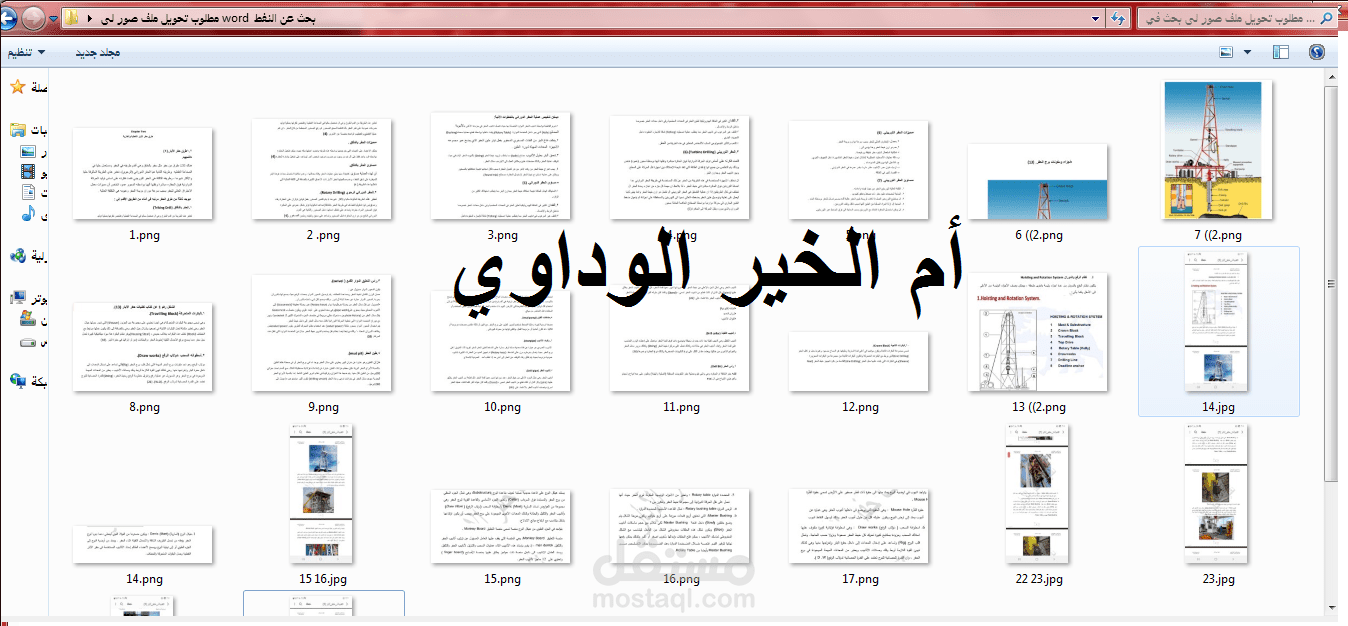
Task: Click the file name 8.png
Action: 145,407
